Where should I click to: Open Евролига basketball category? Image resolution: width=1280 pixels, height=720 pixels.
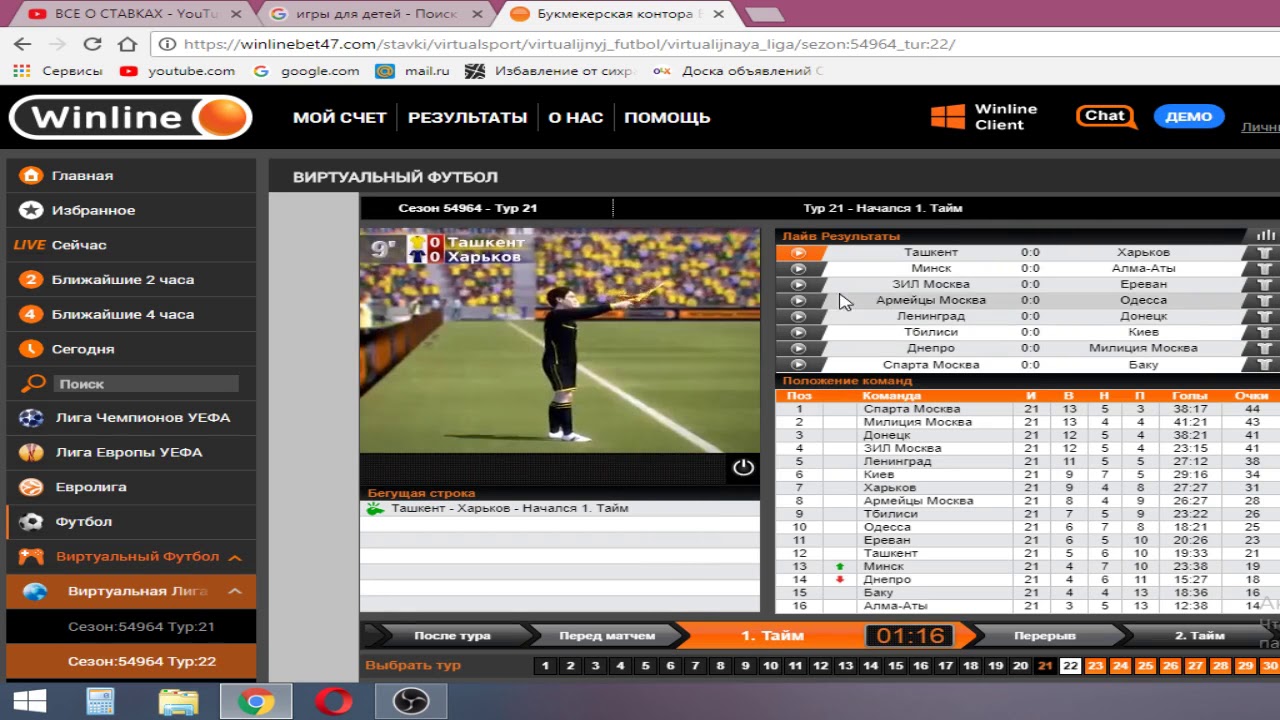(x=131, y=487)
